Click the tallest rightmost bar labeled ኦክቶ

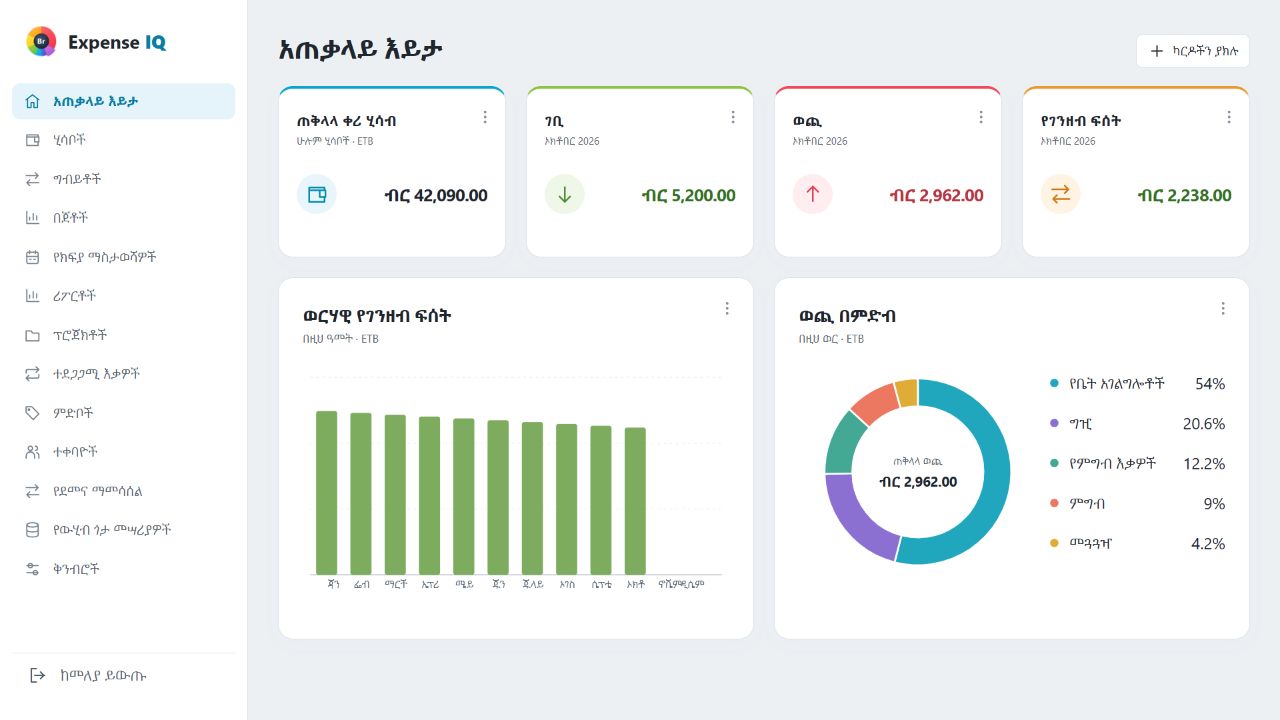(635, 501)
